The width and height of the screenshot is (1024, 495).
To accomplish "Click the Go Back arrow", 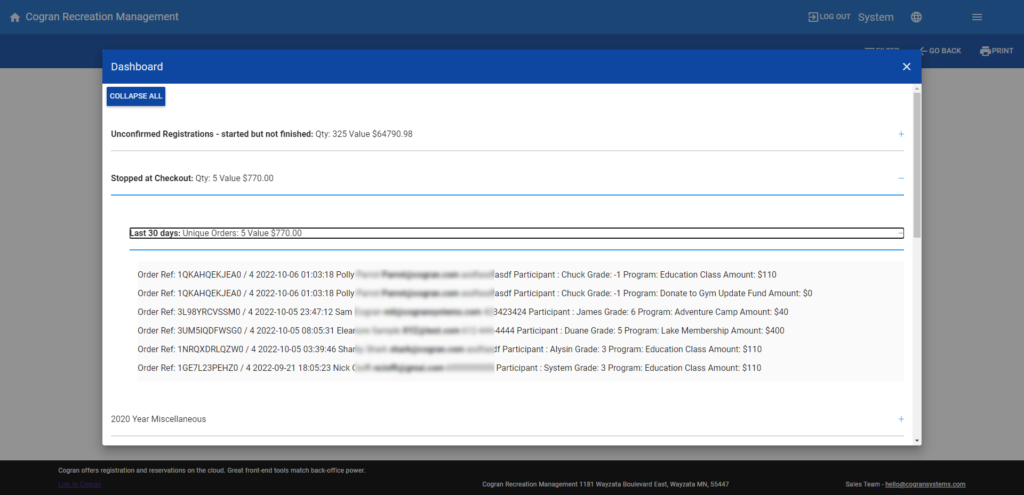I will tap(923, 51).
